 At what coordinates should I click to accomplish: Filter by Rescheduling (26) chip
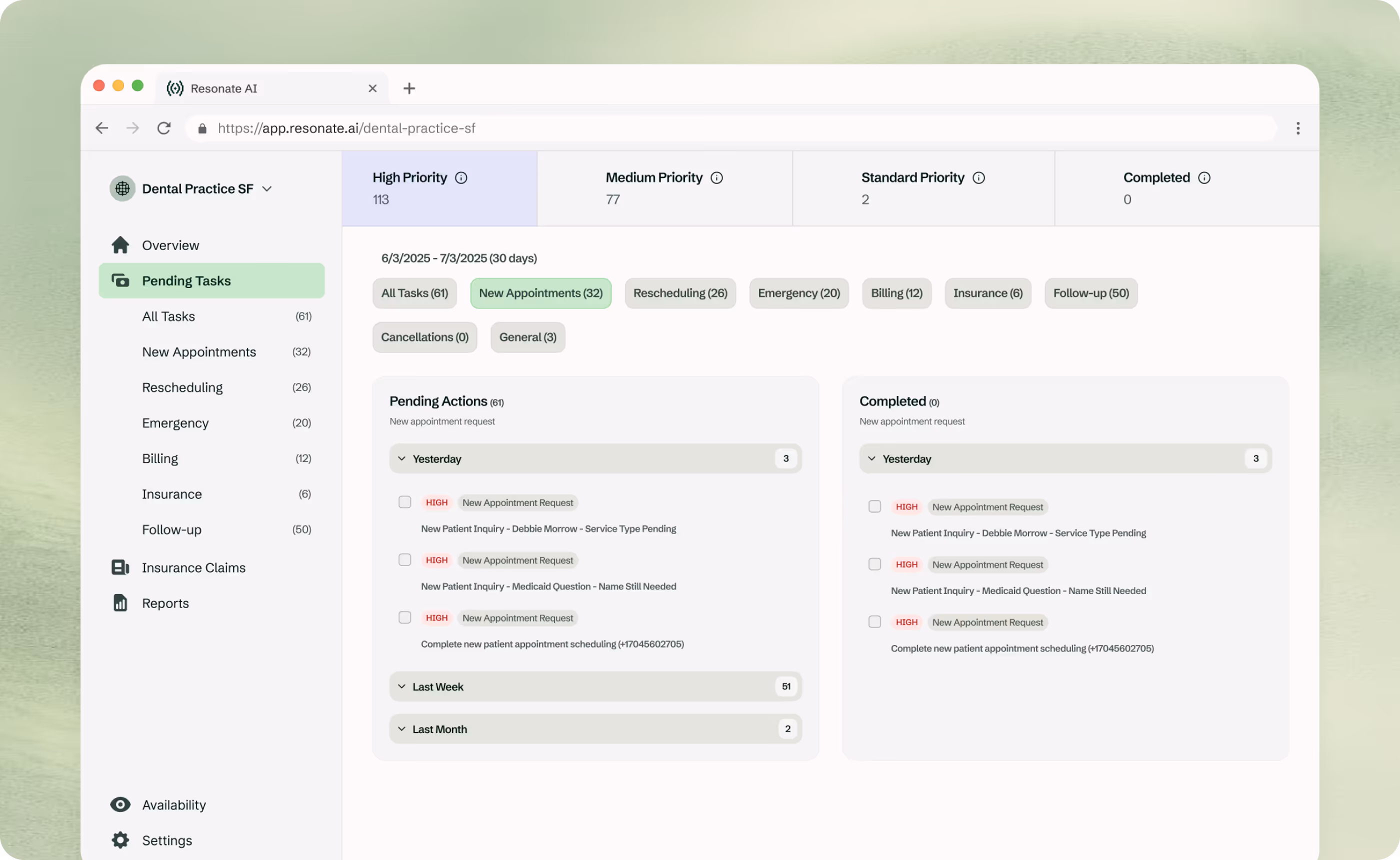click(x=680, y=293)
